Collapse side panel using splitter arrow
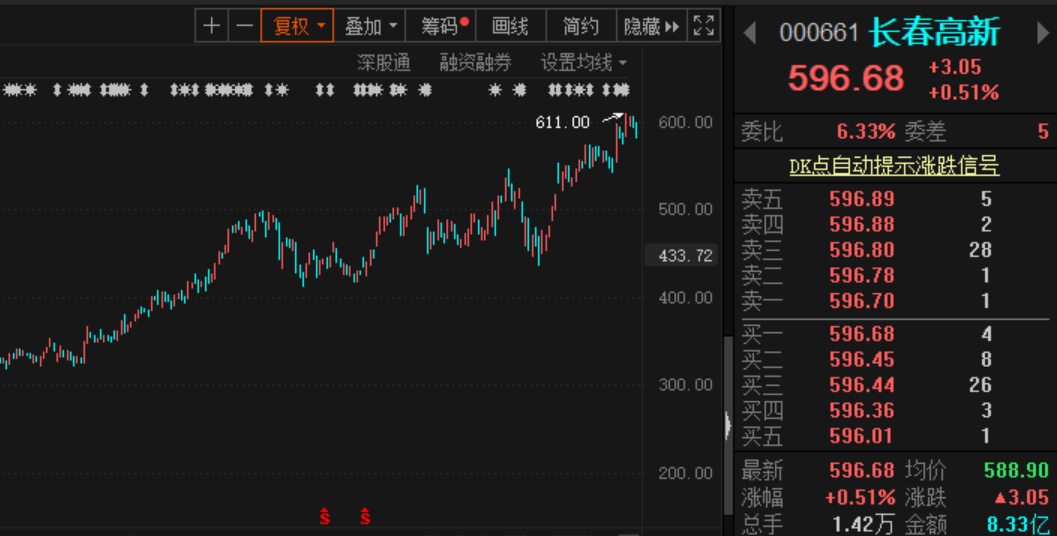1057x536 pixels. point(727,426)
